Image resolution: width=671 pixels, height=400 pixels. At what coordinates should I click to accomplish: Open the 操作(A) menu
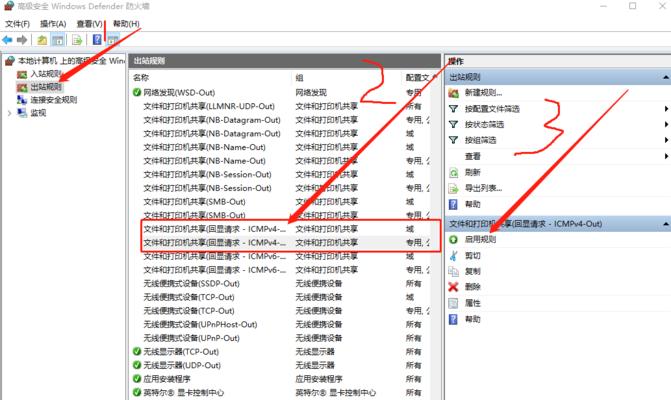[53, 24]
